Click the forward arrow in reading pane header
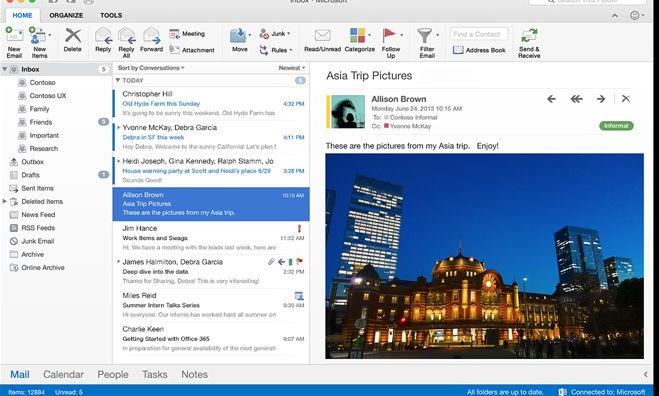Screen dimensions: 659x396 601,99
